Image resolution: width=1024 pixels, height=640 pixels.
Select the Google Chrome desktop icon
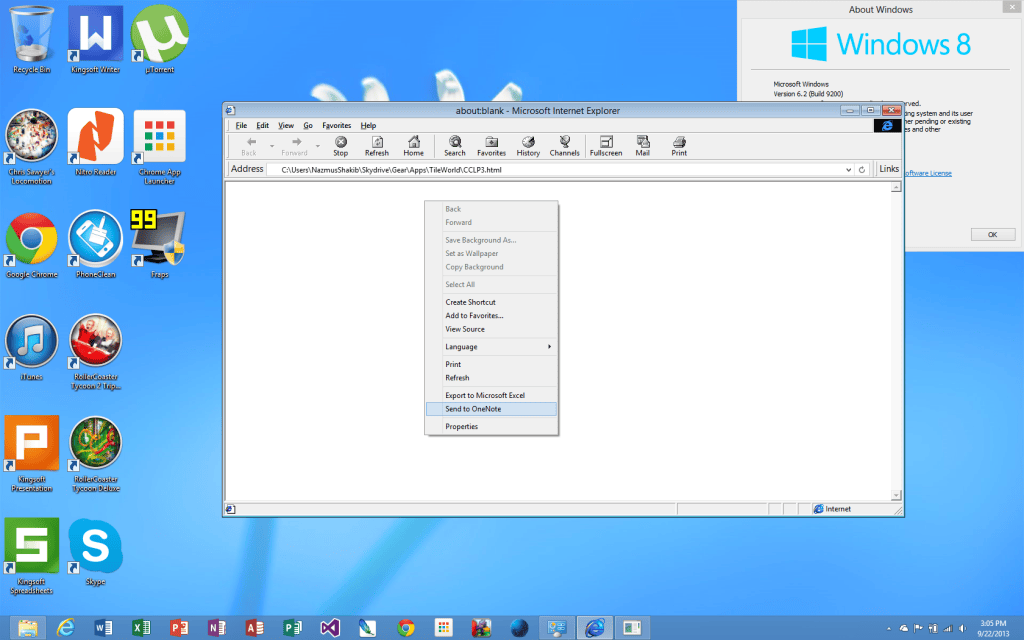31,245
